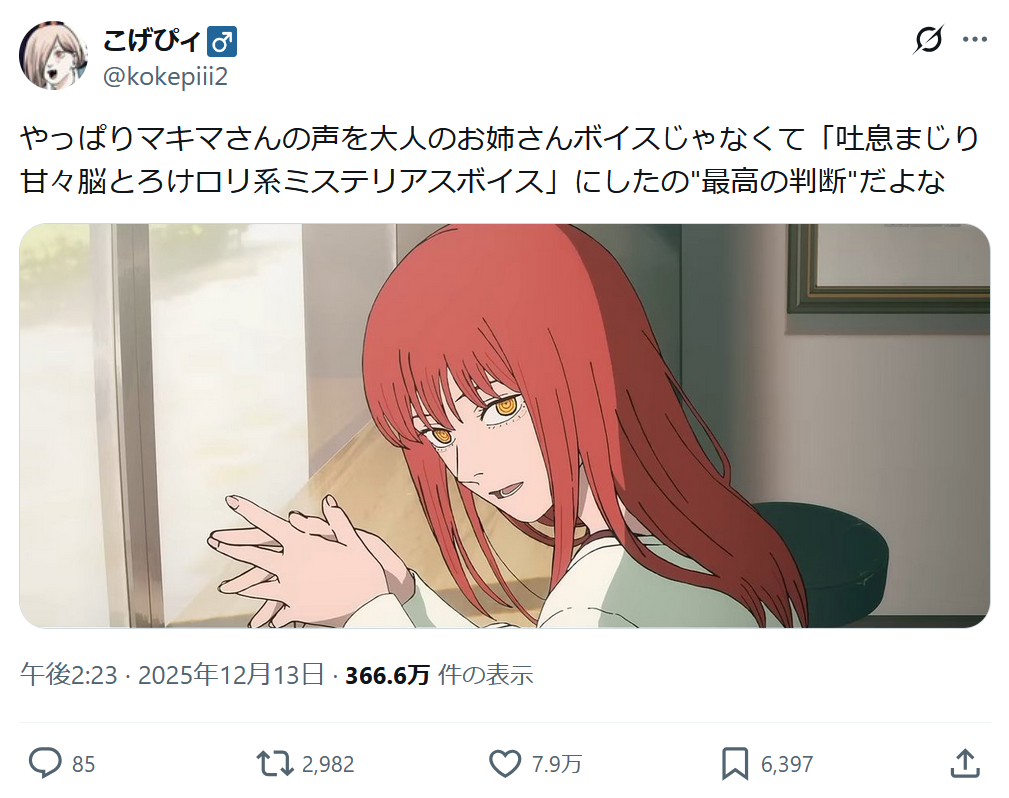Click the 2,982 reposts count

328,765
